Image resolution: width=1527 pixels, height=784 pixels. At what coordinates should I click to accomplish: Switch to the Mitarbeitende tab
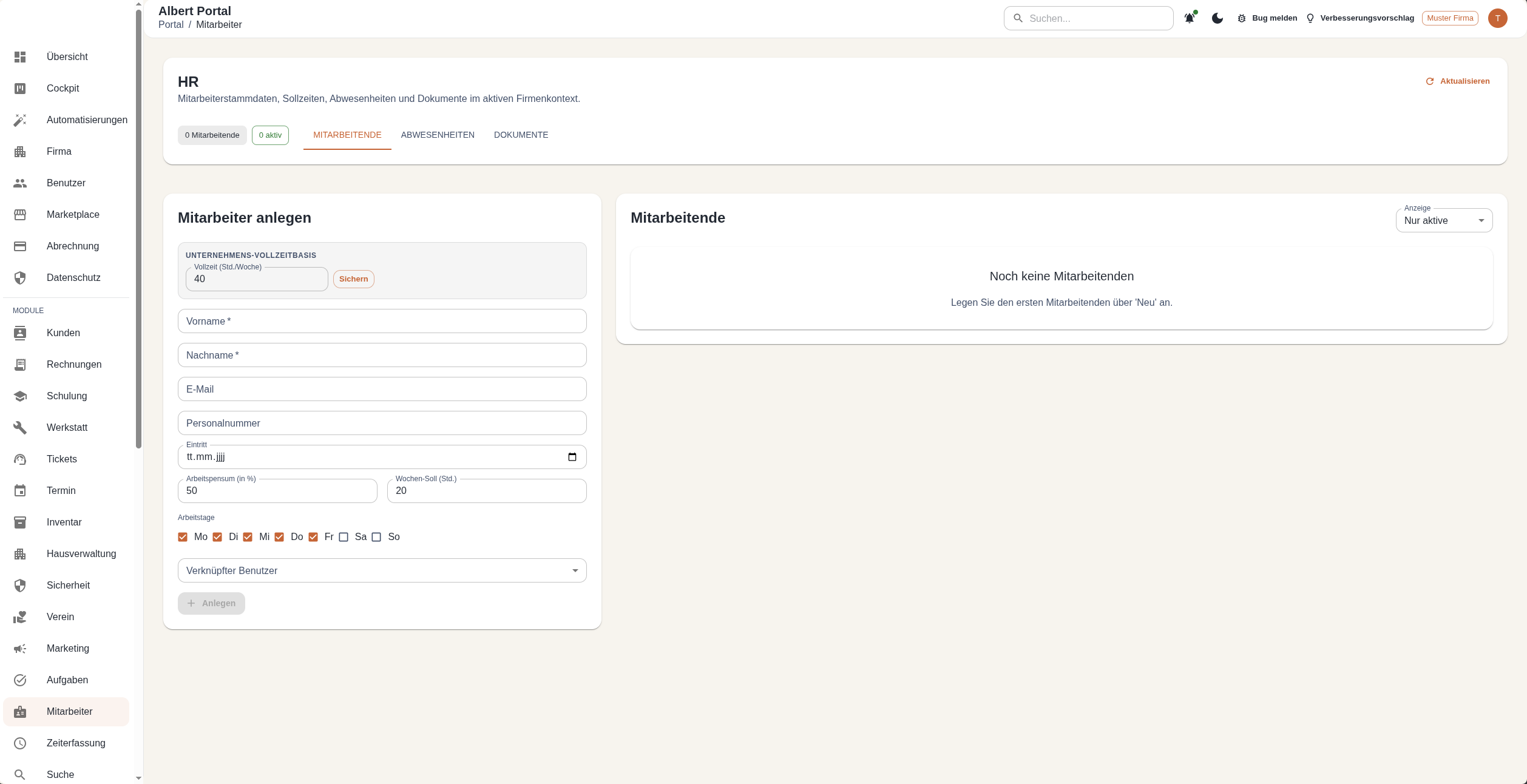[347, 135]
